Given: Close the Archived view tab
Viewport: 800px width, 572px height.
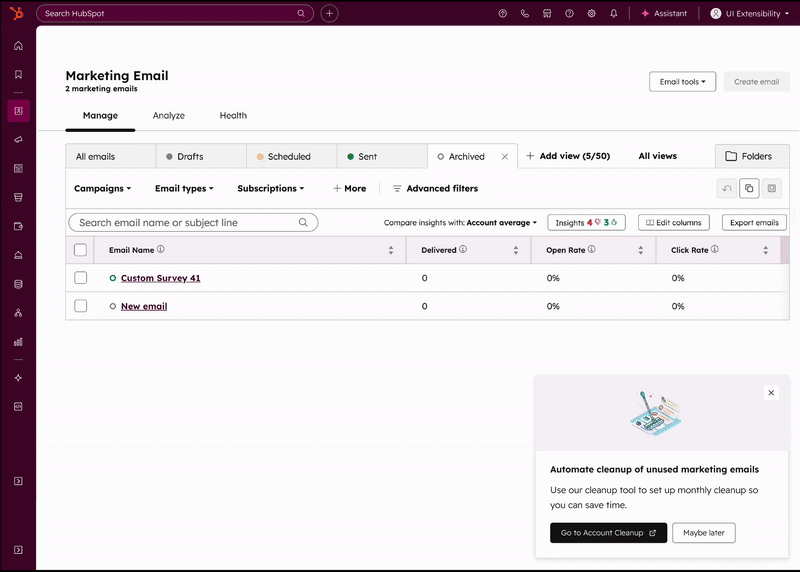Looking at the screenshot, I should pyautogui.click(x=505, y=157).
